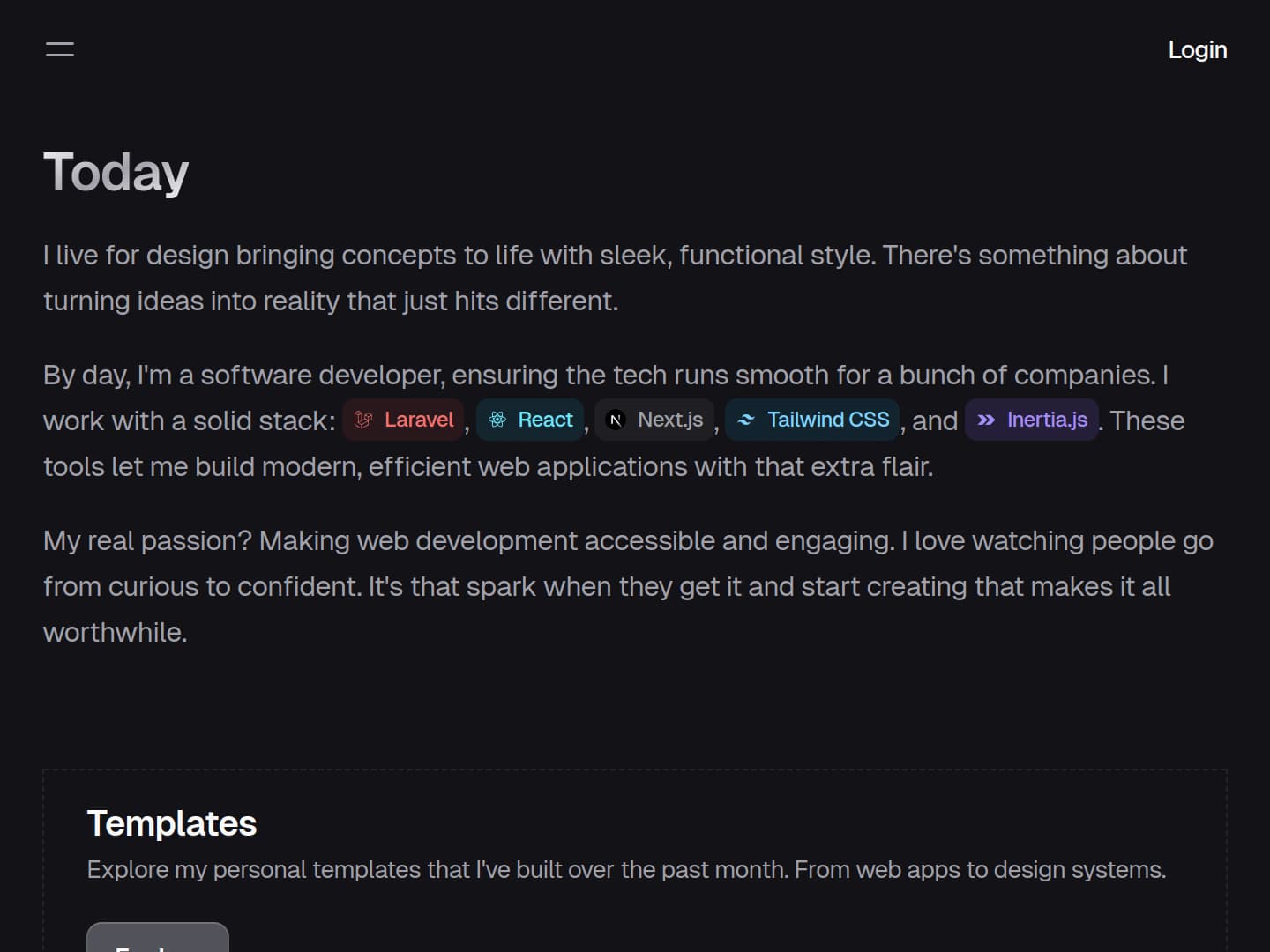Open the React badge link
This screenshot has height=952, width=1270.
pos(530,420)
